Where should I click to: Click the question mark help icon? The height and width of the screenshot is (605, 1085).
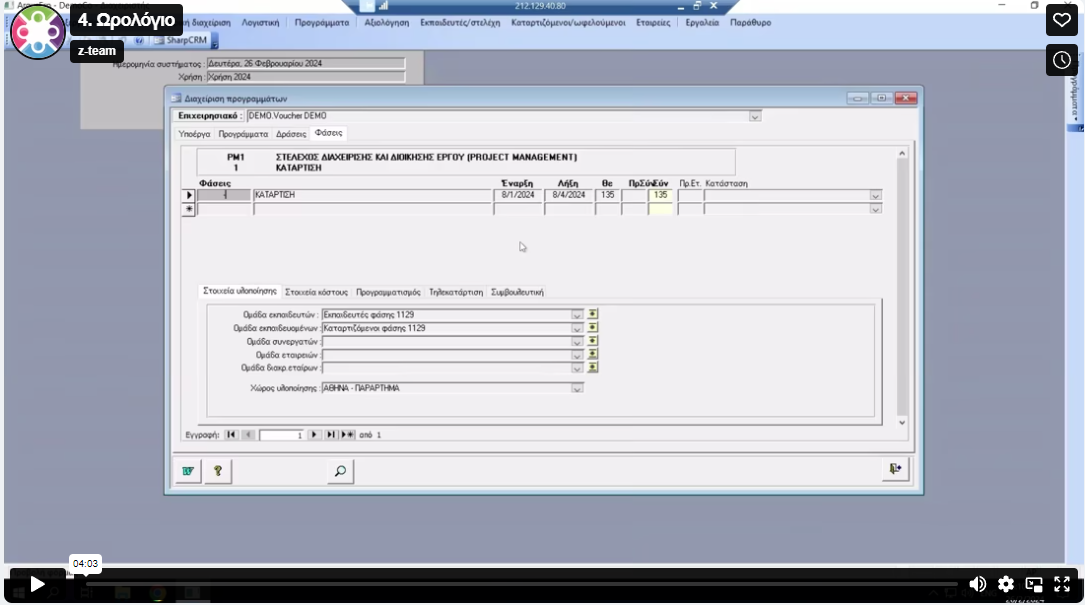point(217,471)
